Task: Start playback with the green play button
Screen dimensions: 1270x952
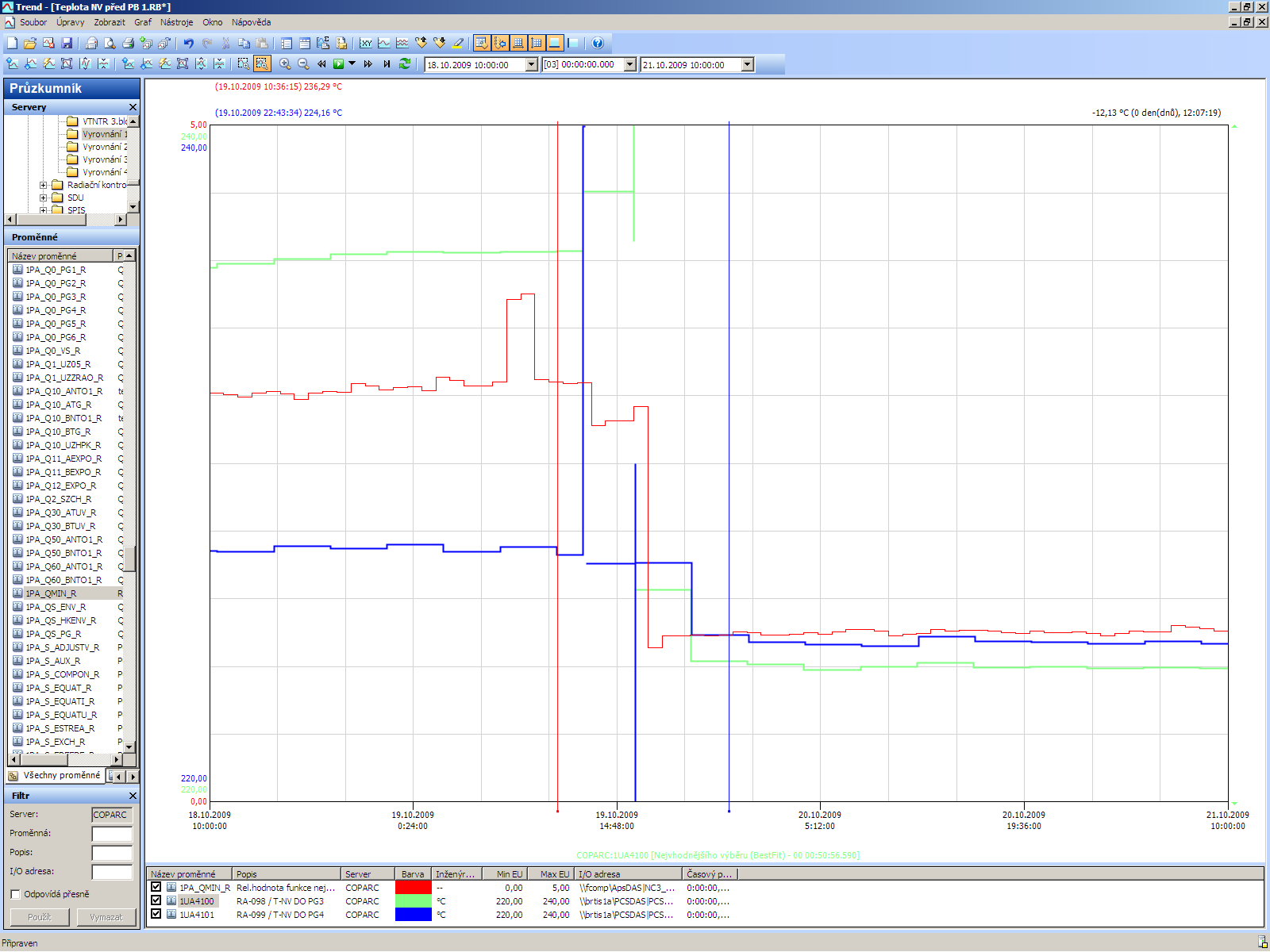Action: tap(339, 63)
